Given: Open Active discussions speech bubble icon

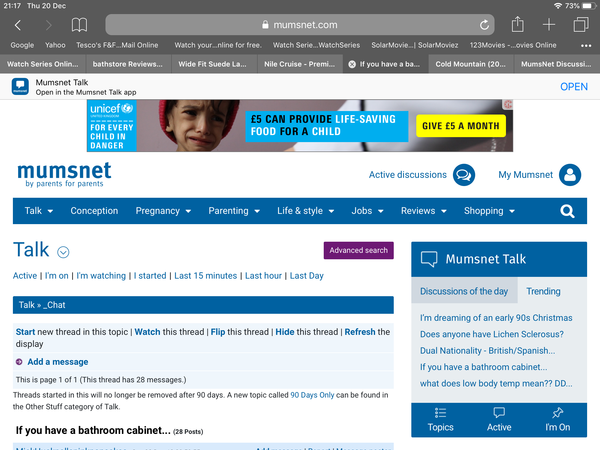Looking at the screenshot, I should [464, 175].
